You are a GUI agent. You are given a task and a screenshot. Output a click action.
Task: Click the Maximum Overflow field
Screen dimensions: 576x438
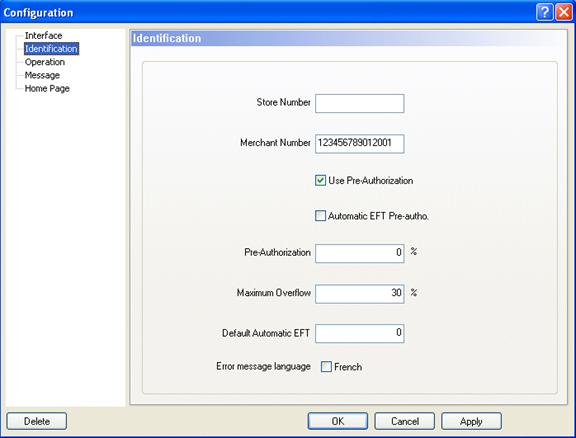360,294
